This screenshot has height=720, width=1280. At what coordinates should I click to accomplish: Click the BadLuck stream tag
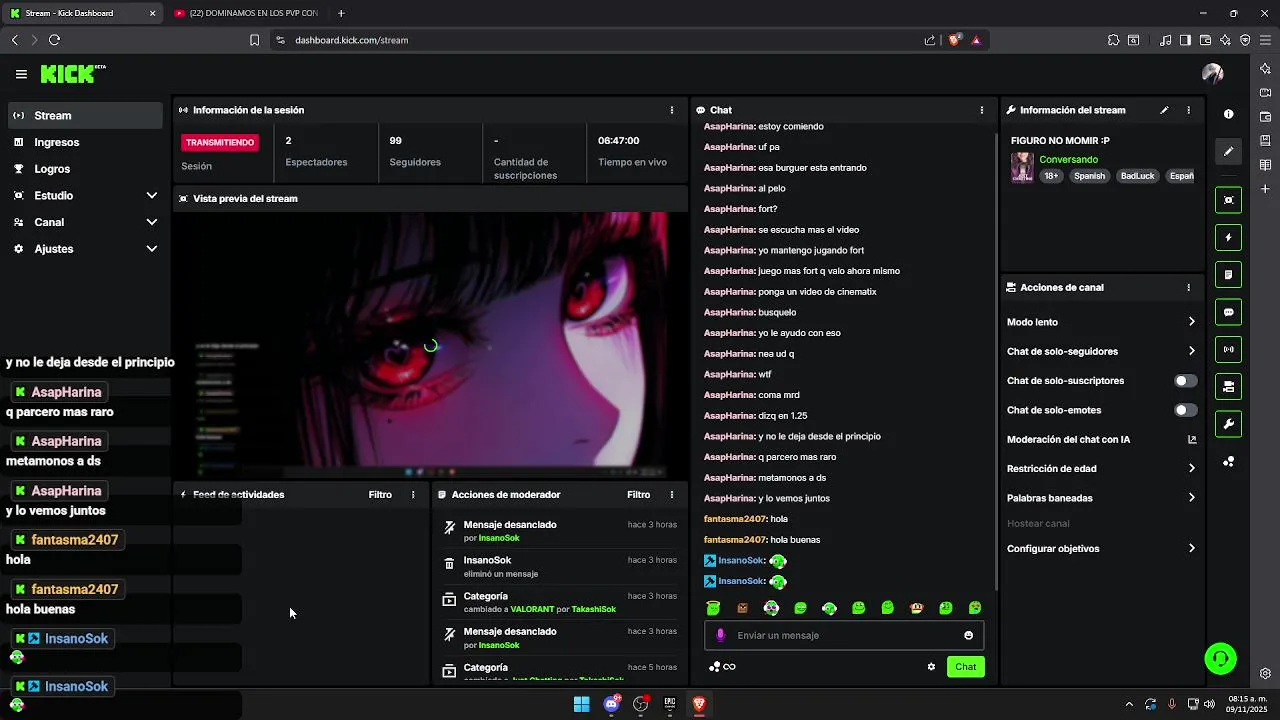pos(1137,176)
